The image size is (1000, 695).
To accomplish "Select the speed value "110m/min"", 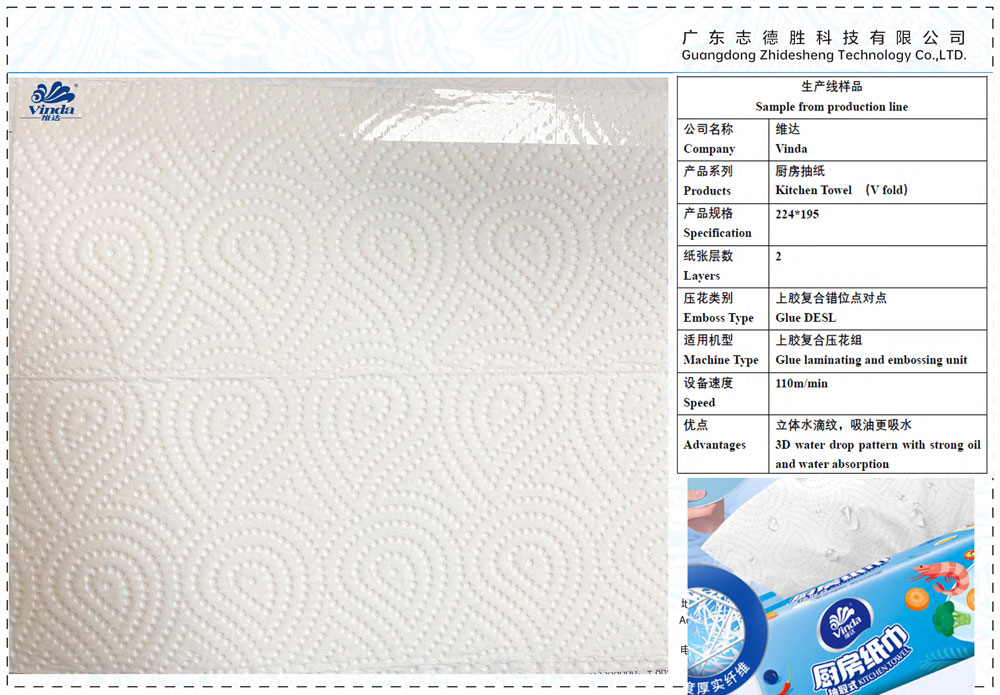I will [x=802, y=383].
